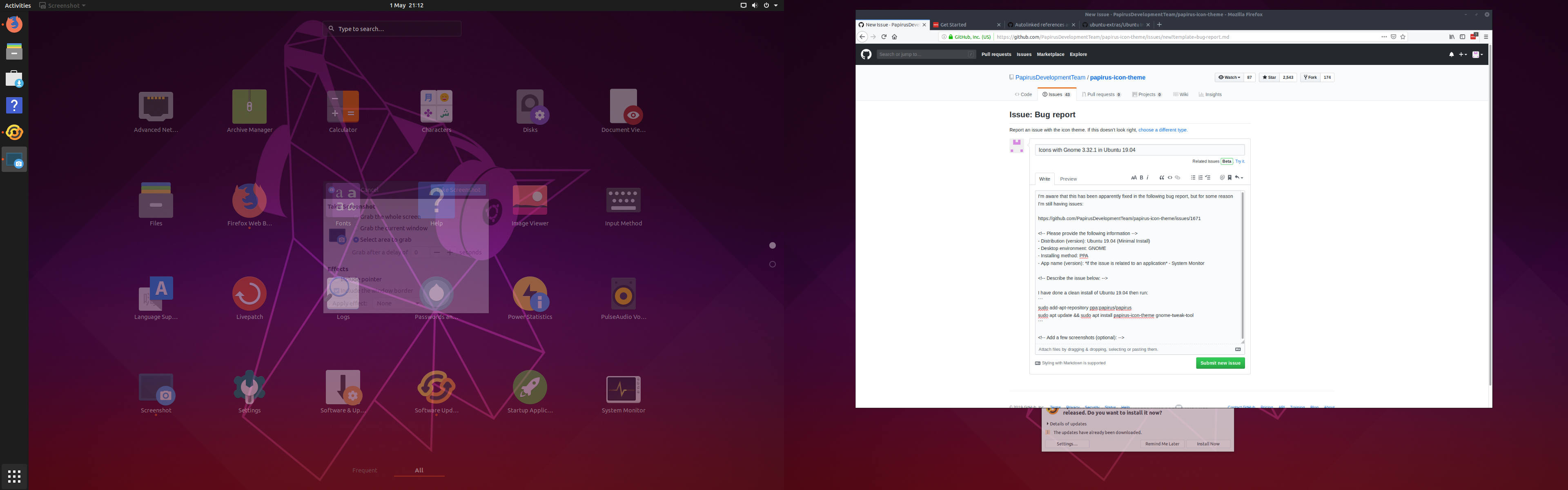Screen dimensions: 1568x490
Task: Open the Pull requests tab of the repository
Action: (1100, 94)
